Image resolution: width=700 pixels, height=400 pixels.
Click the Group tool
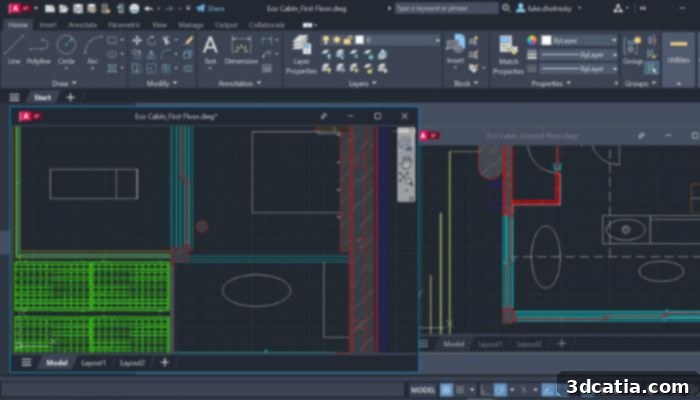tap(633, 50)
